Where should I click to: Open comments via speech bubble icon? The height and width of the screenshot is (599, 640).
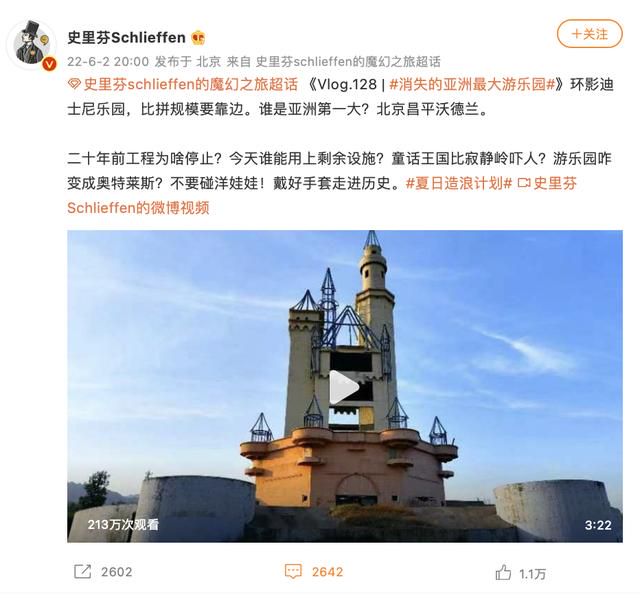[293, 571]
